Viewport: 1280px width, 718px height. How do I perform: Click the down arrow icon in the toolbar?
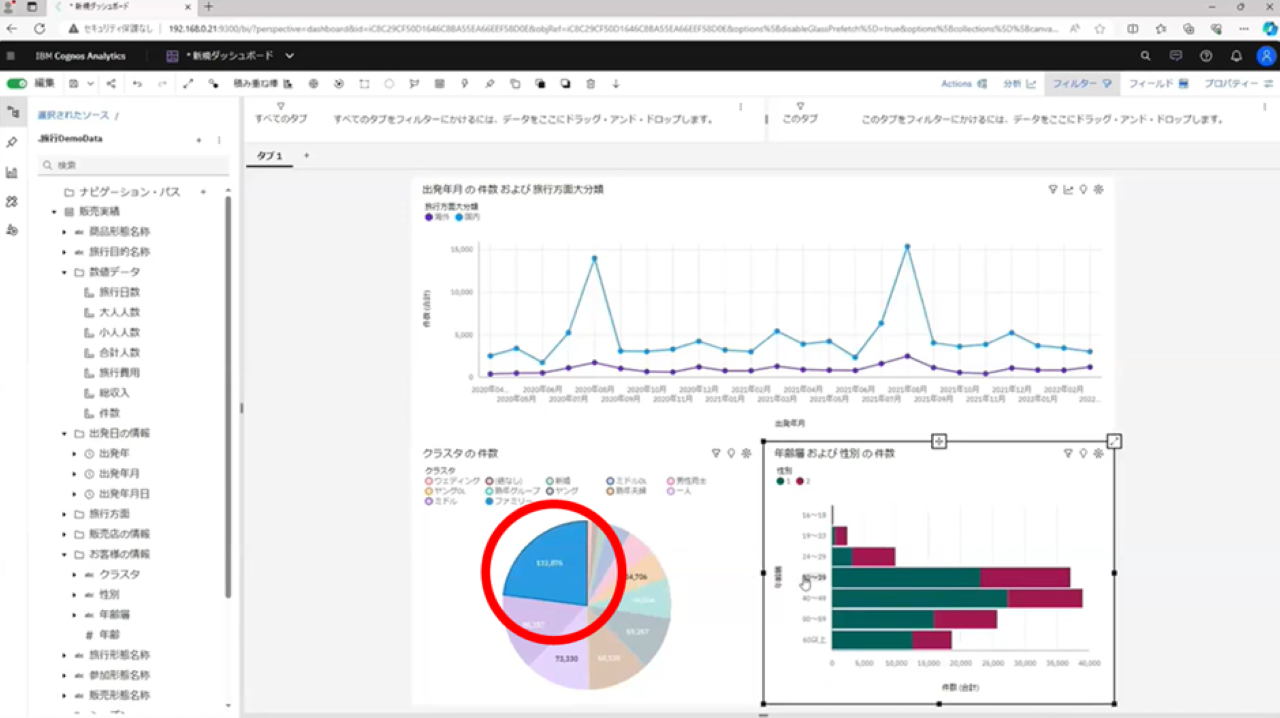tap(616, 84)
